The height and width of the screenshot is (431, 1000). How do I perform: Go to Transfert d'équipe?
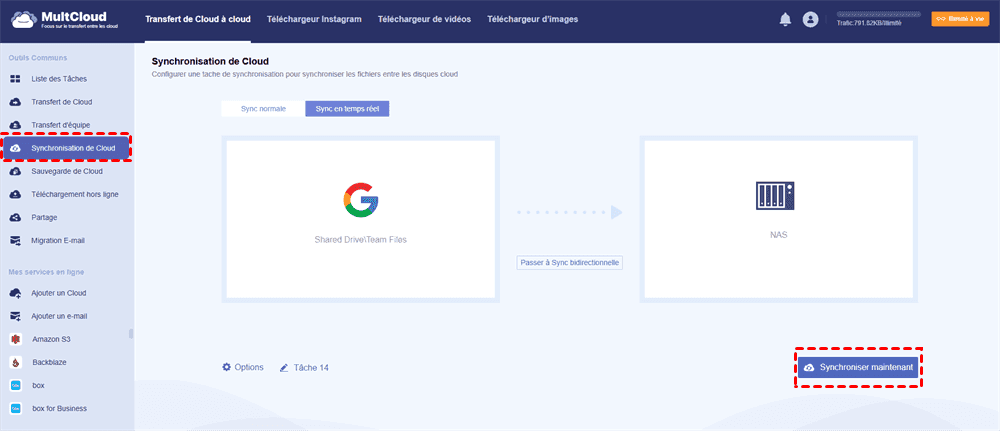(61, 125)
